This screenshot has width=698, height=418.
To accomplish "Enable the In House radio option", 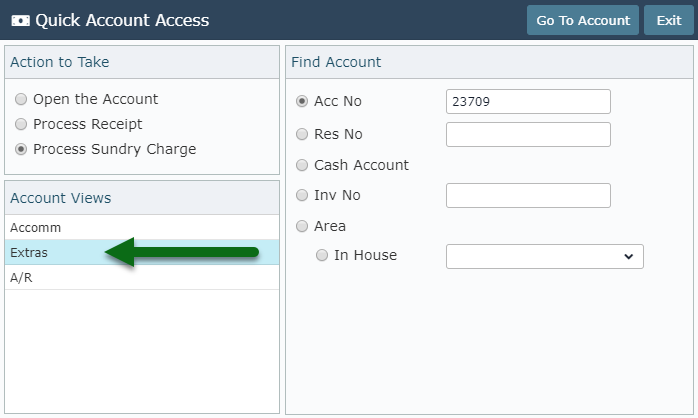I will (322, 255).
